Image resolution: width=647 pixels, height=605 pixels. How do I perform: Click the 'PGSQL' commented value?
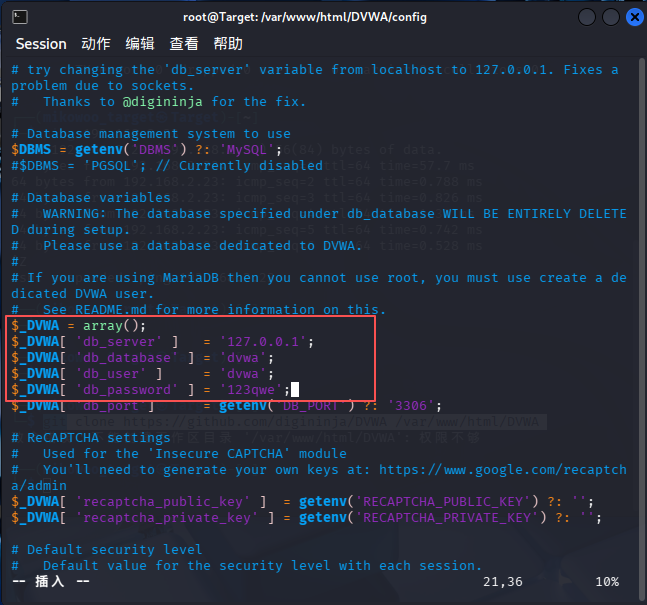pyautogui.click(x=111, y=165)
